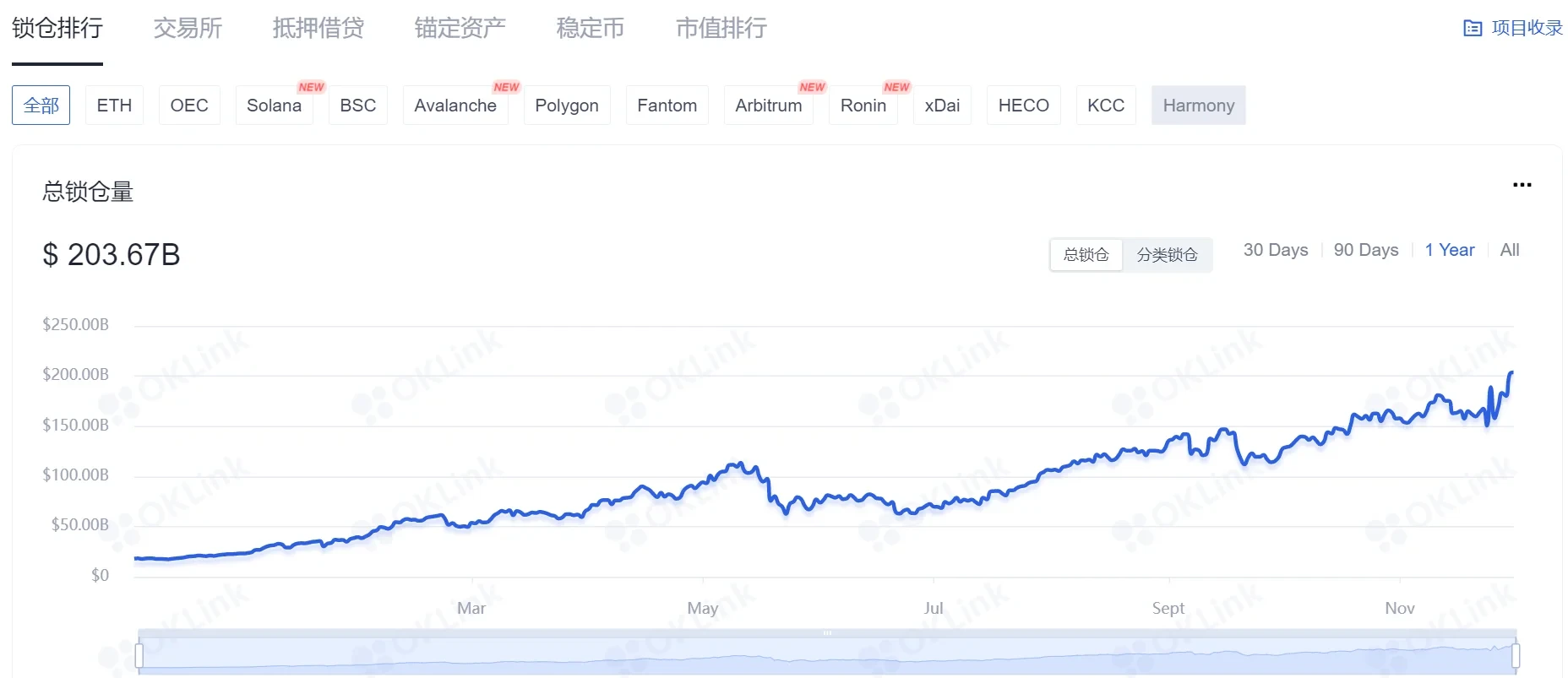Filter the chart by Polygon
Screen dimensions: 1568x678
click(566, 106)
